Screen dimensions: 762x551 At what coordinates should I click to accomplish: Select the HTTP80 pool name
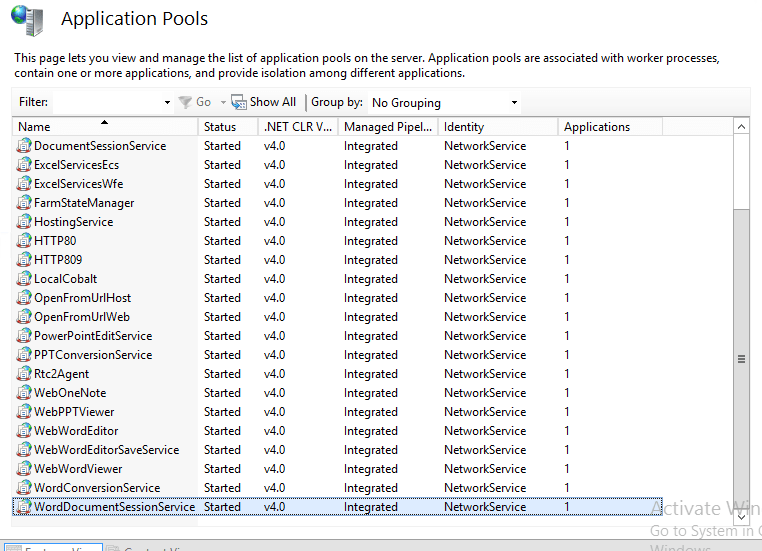coord(55,241)
